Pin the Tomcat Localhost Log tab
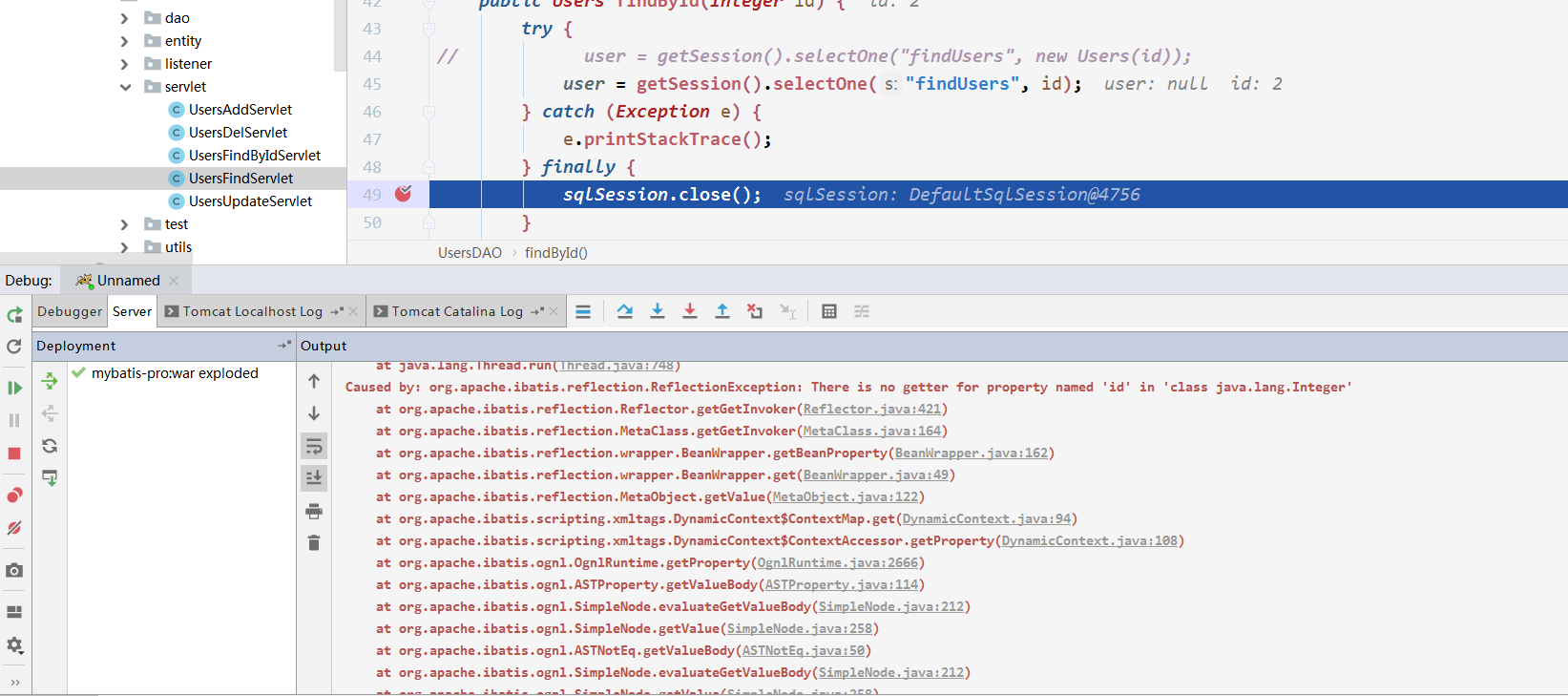Screen dimensions: 1568x696 point(337,311)
